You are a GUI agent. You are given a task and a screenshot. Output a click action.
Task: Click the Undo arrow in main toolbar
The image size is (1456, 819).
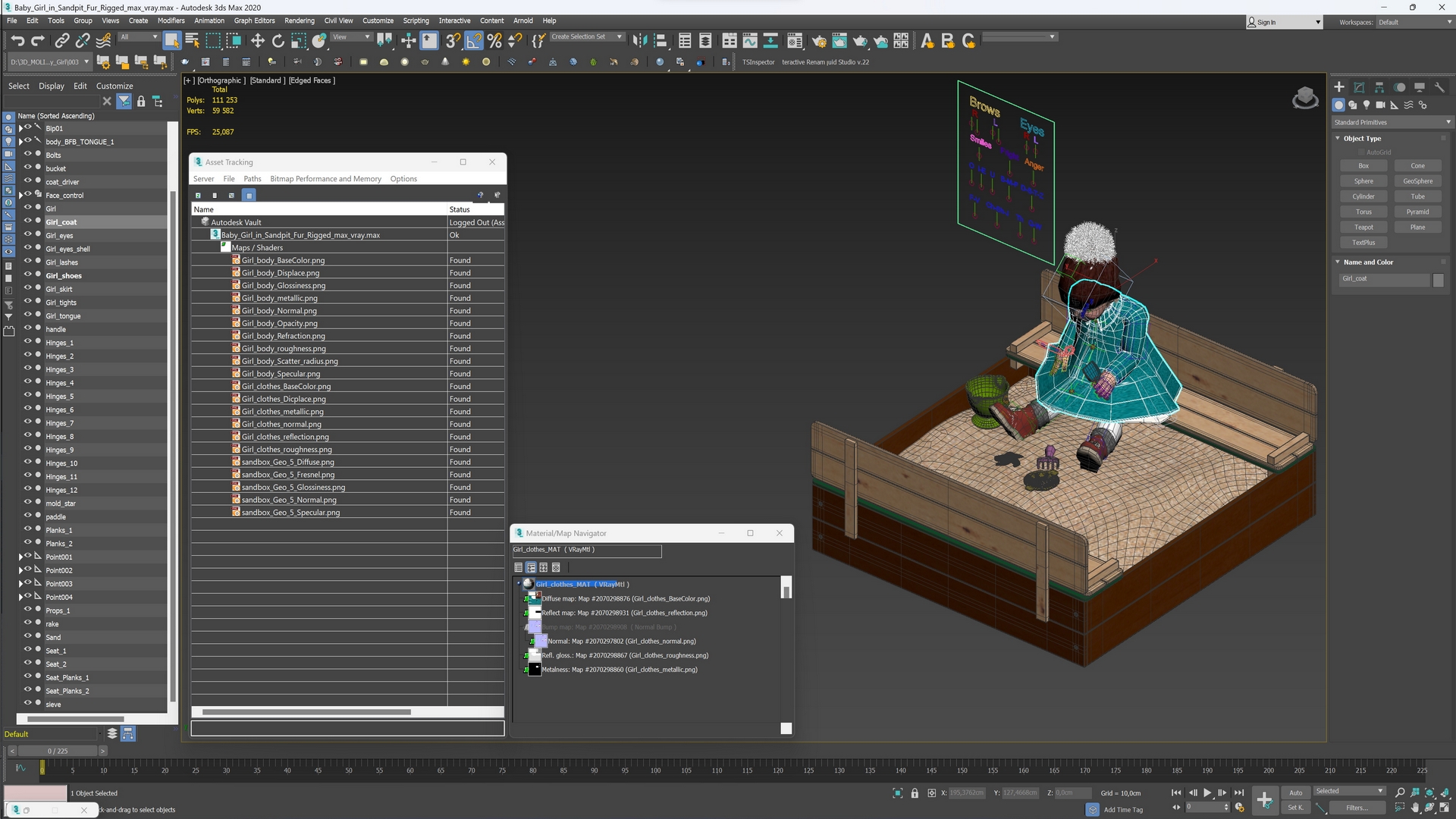(x=17, y=40)
